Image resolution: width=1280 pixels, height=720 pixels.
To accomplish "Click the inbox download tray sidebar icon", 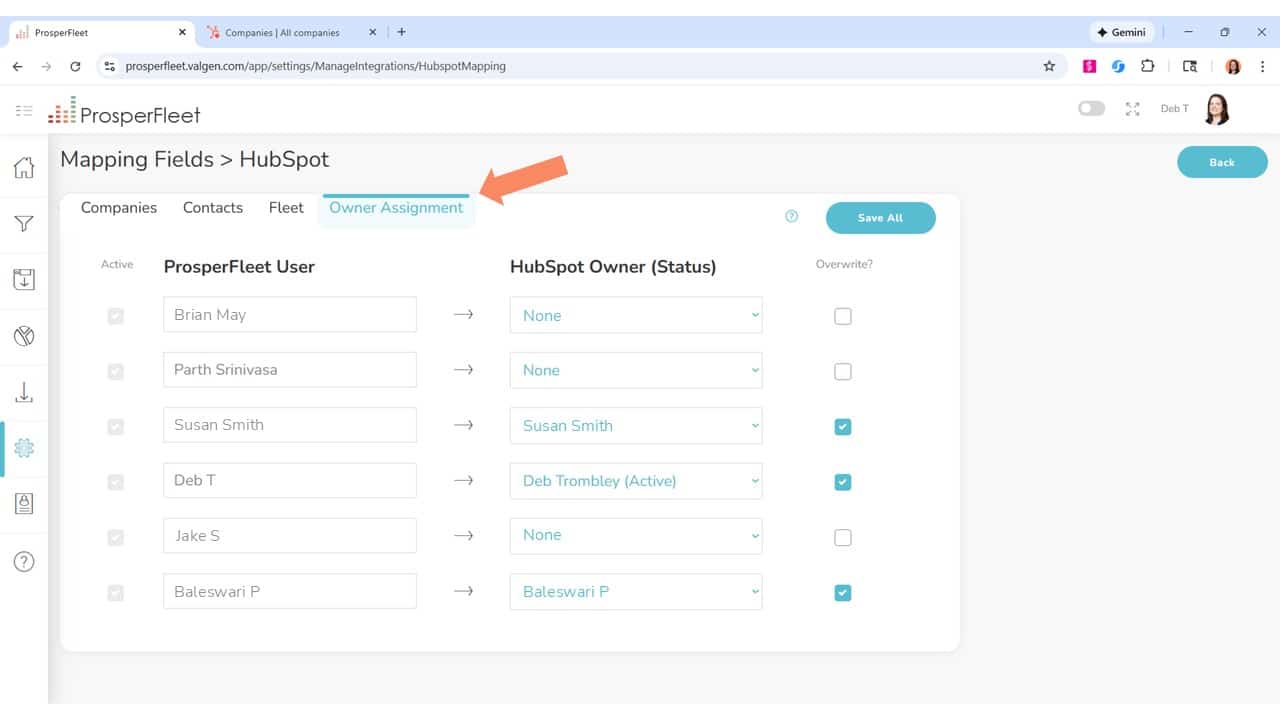I will tap(24, 279).
